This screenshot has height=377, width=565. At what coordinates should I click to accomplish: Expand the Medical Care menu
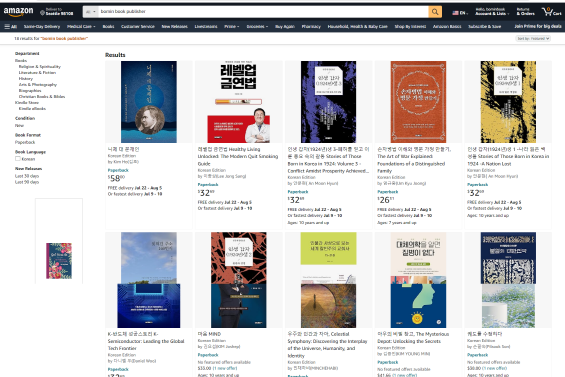tap(81, 26)
